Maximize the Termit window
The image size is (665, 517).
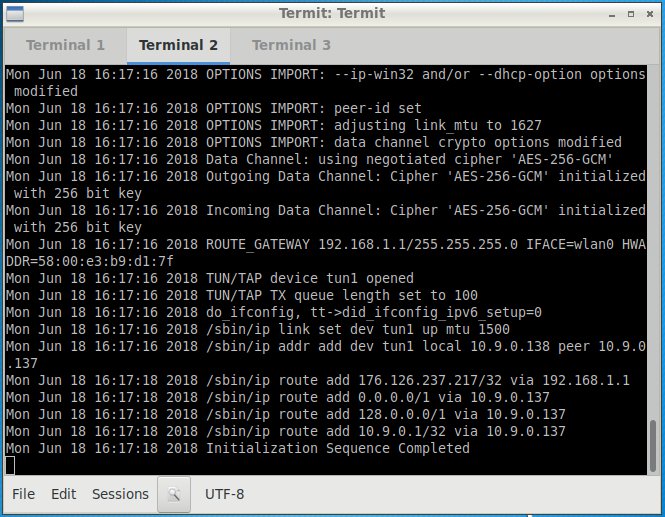tap(631, 14)
